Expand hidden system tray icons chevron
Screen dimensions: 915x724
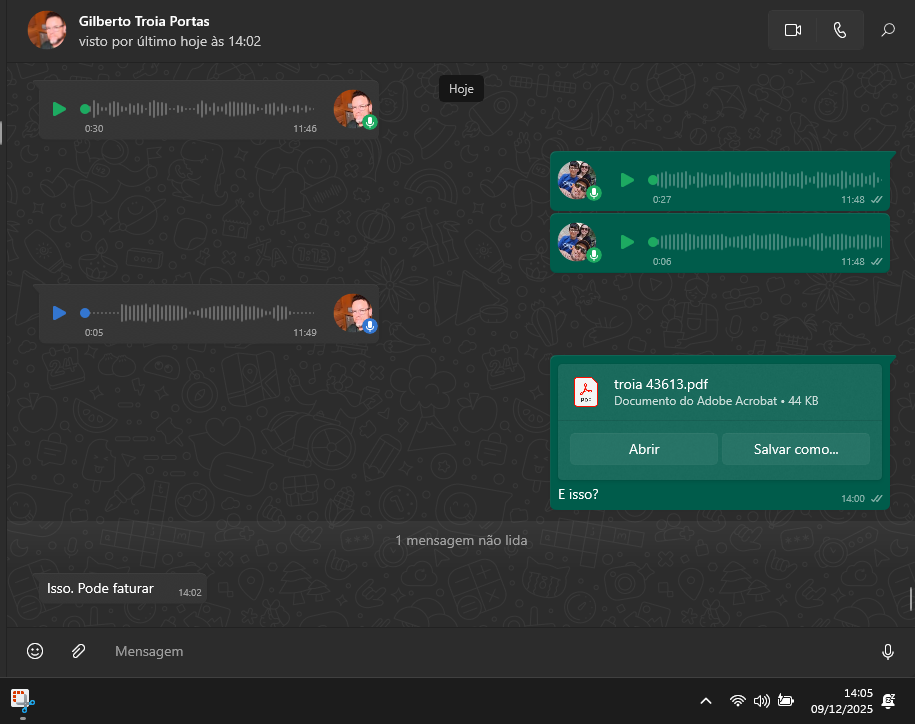coord(705,701)
